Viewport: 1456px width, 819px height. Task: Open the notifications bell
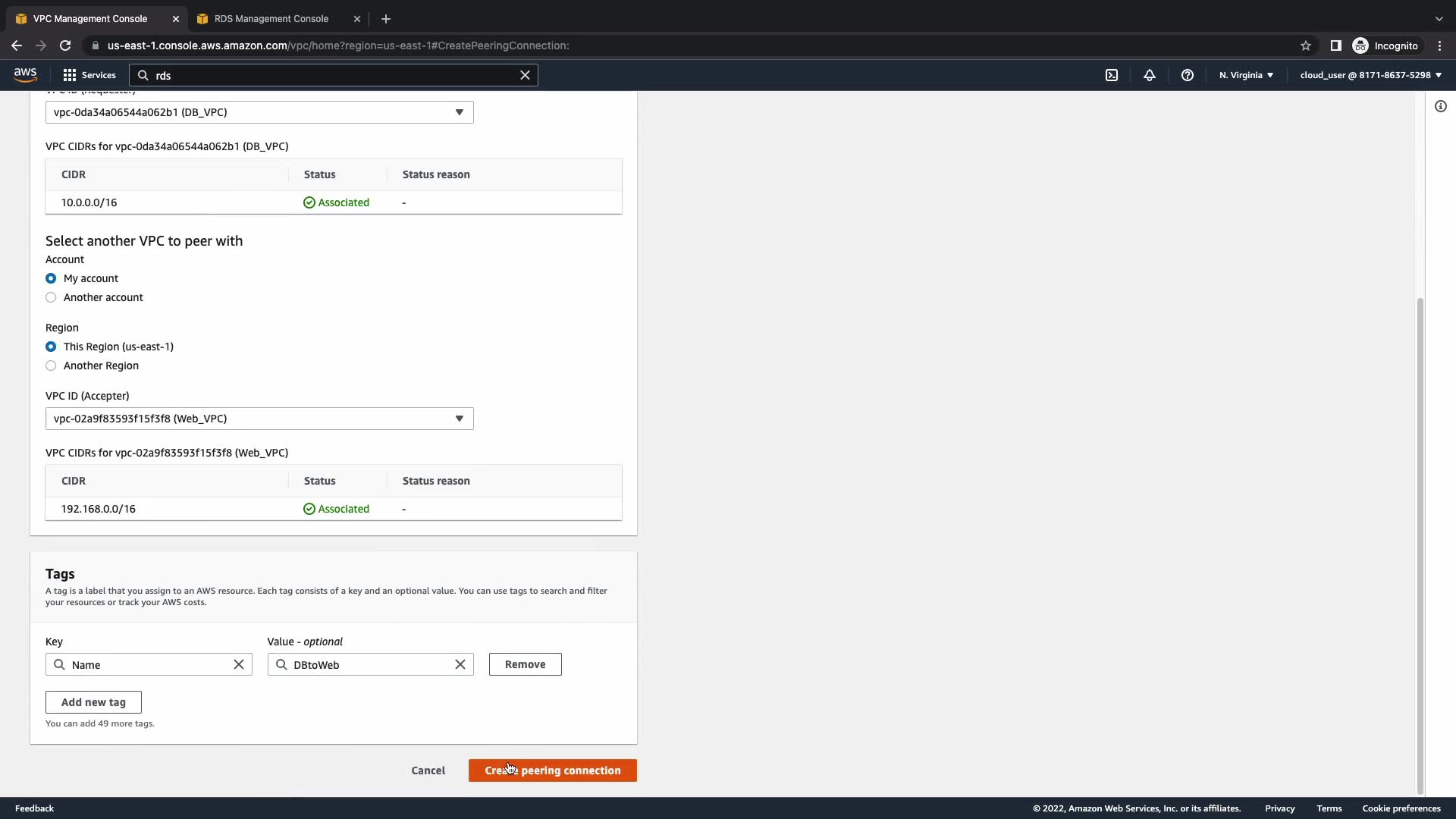pos(1150,75)
